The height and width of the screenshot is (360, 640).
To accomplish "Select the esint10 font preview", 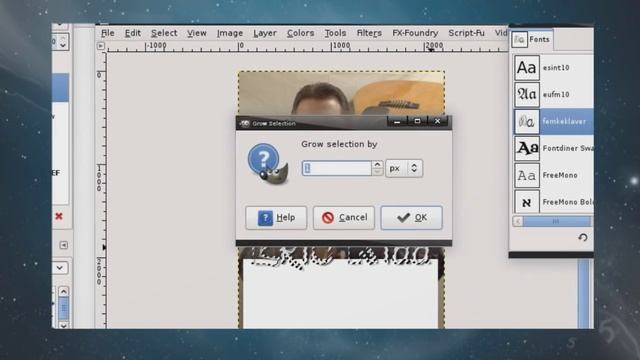I will pyautogui.click(x=527, y=68).
